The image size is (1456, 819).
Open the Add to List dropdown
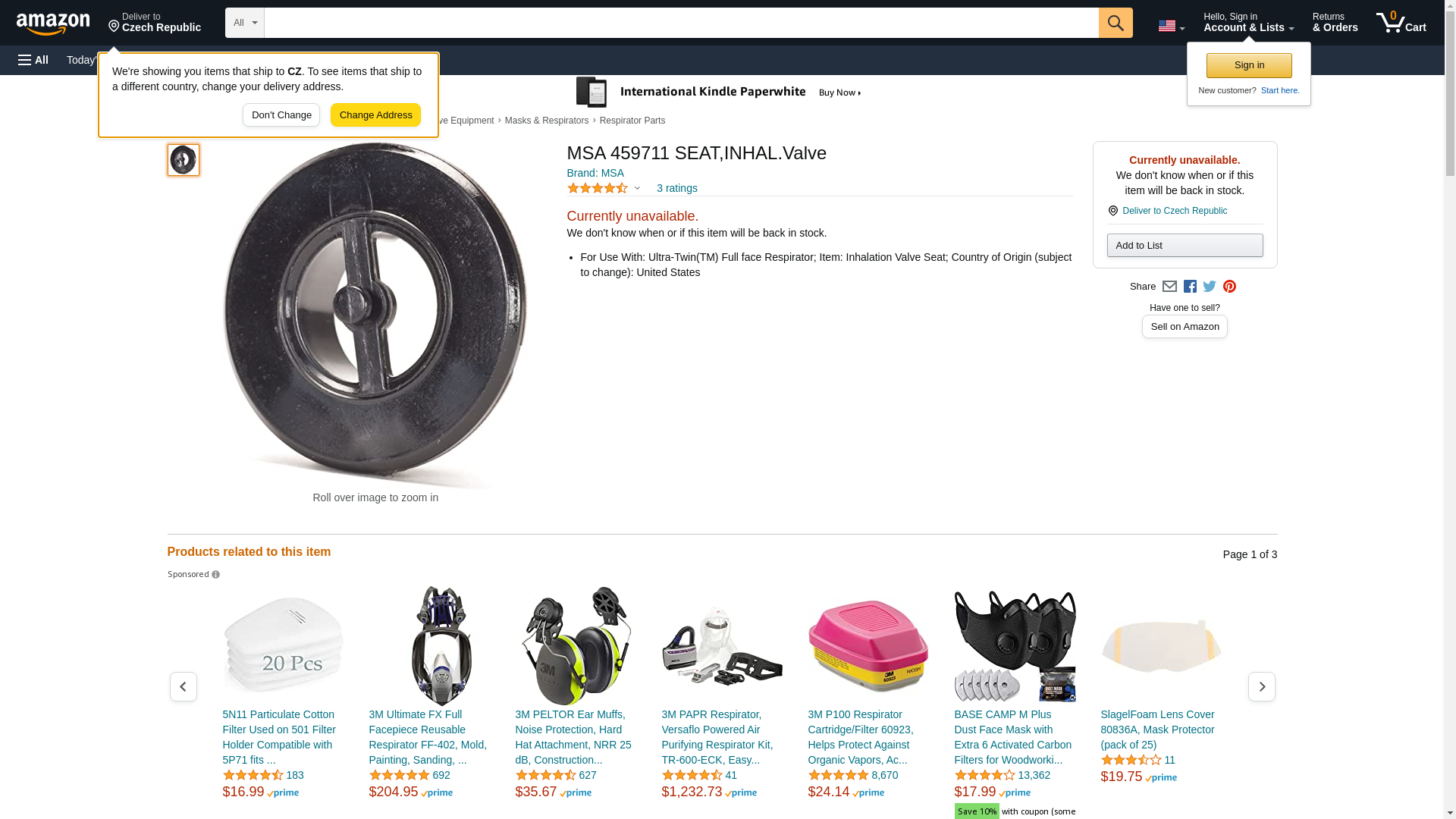coord(1185,246)
